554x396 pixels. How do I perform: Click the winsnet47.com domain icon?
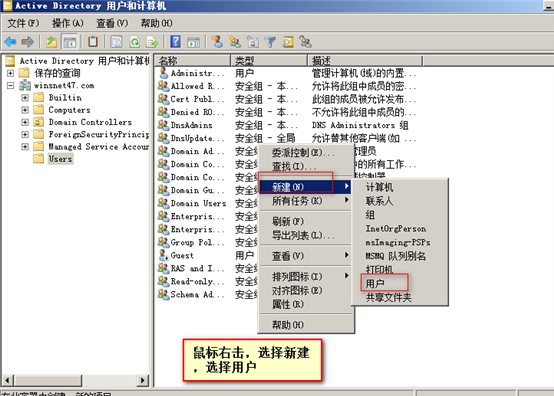25,85
